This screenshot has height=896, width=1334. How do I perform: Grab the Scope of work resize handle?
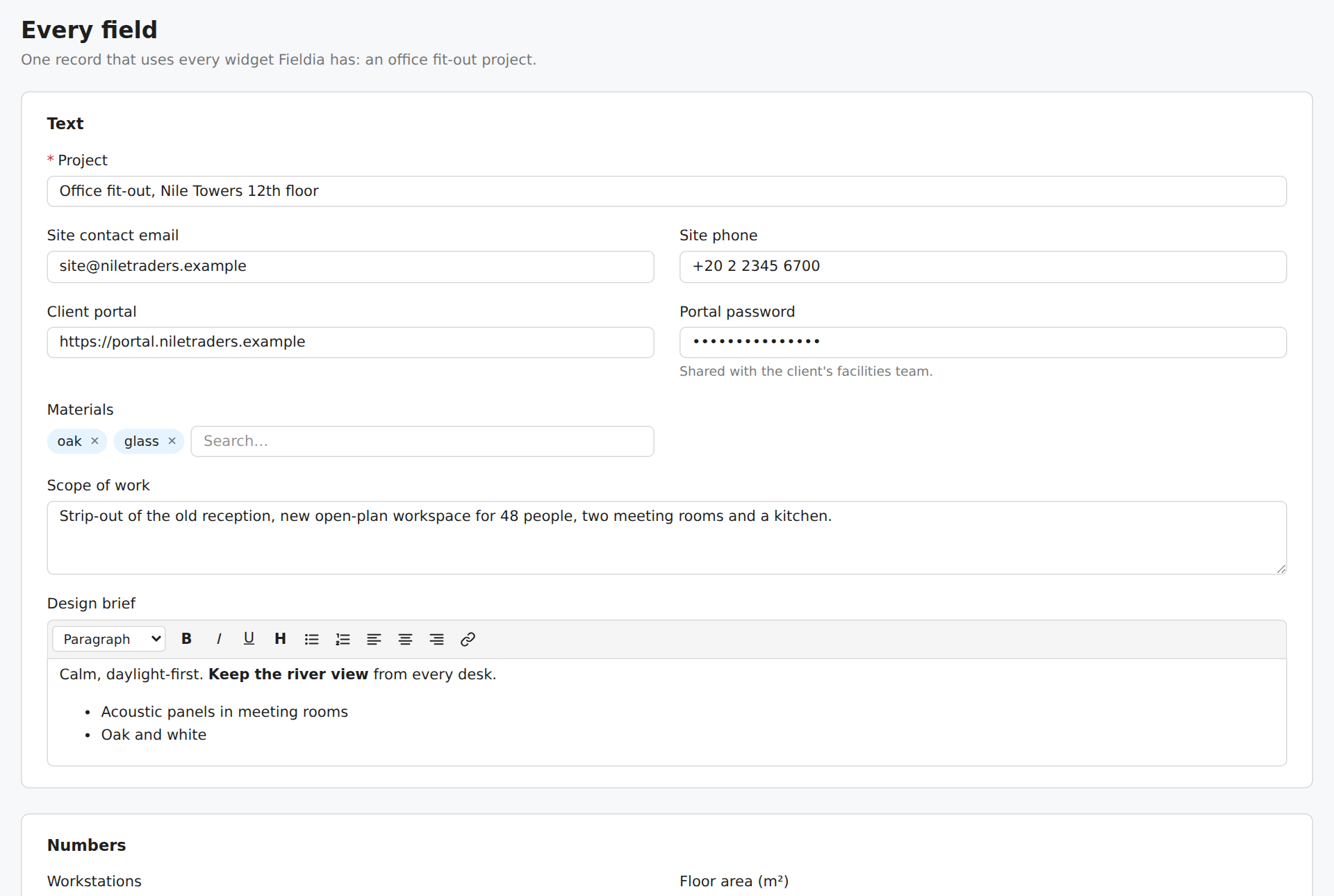[x=1281, y=569]
